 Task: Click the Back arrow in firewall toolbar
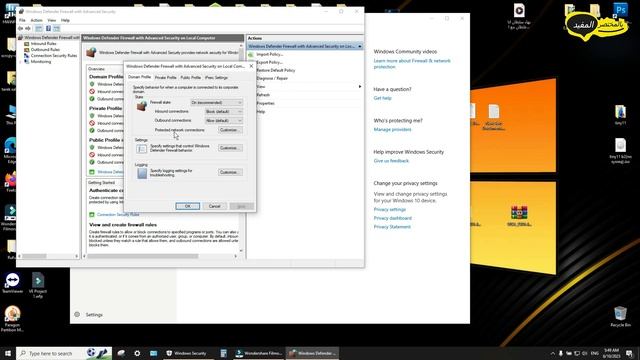pos(20,29)
